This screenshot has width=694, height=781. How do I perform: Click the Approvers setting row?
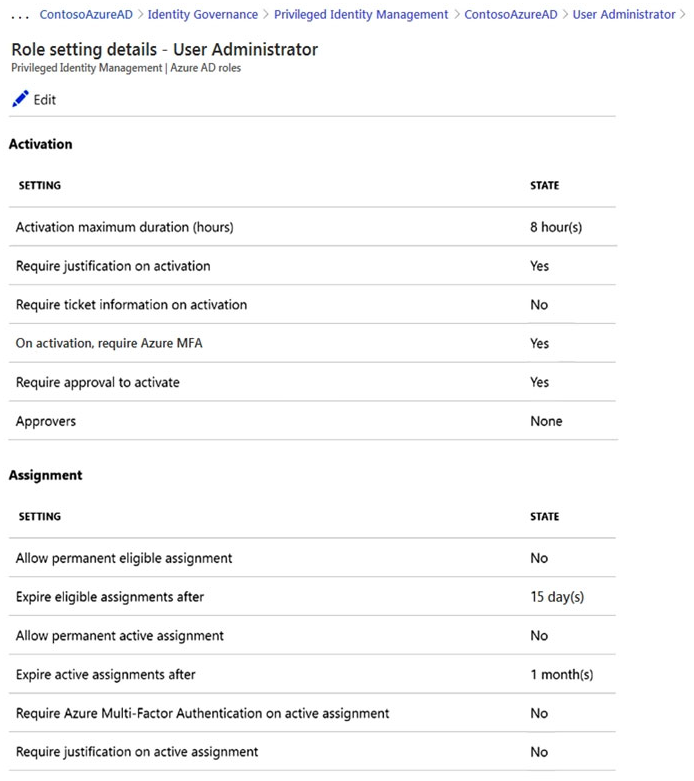point(46,421)
